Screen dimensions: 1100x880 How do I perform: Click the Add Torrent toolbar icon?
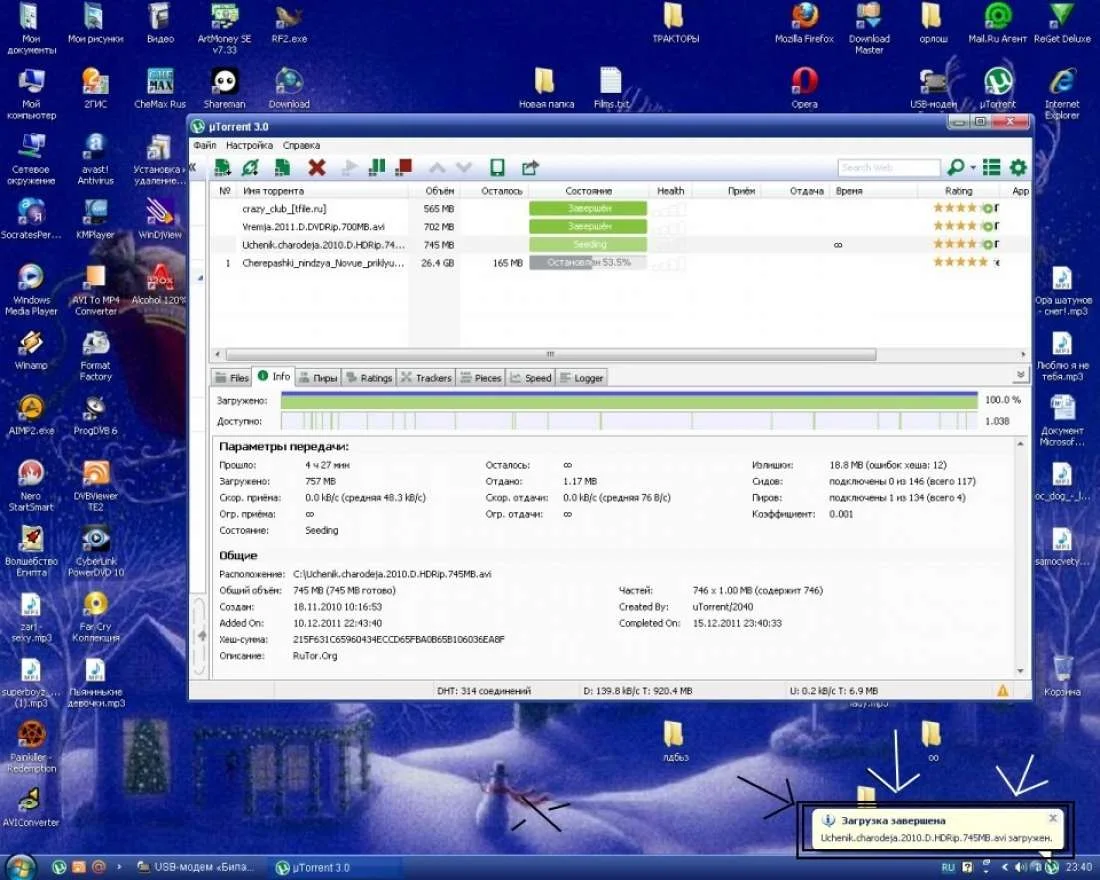[x=223, y=168]
